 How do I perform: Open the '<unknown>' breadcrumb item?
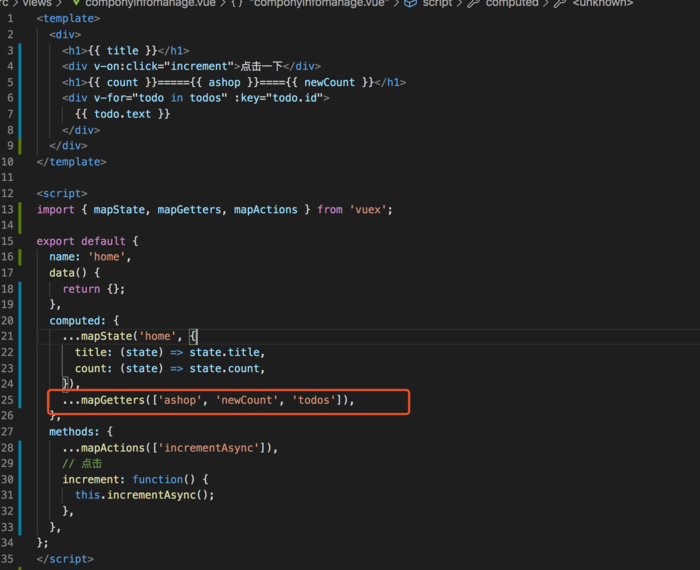coord(603,3)
